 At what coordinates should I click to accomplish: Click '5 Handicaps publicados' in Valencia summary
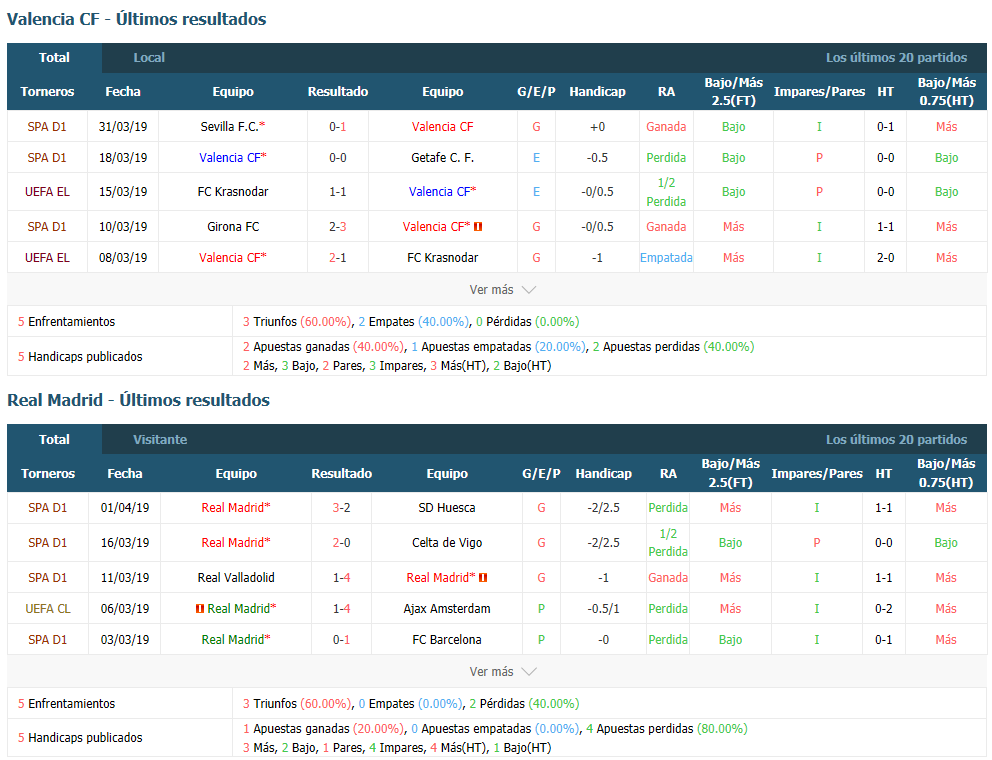click(x=80, y=356)
